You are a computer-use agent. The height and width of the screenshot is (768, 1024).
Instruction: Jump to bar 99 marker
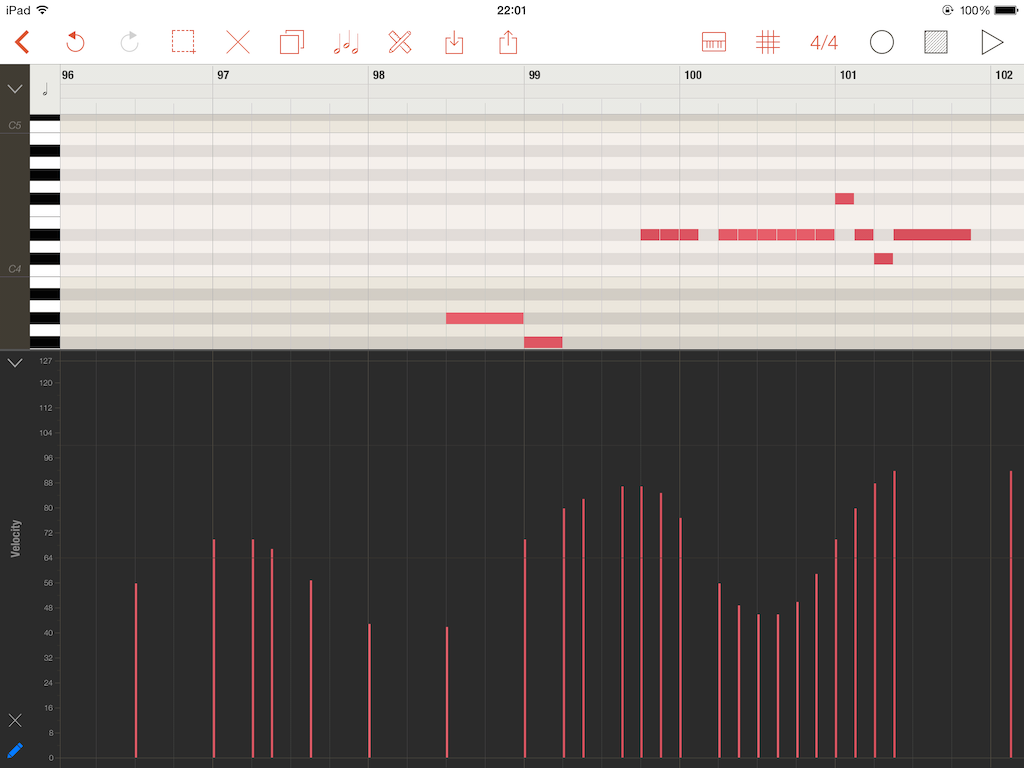coord(534,75)
